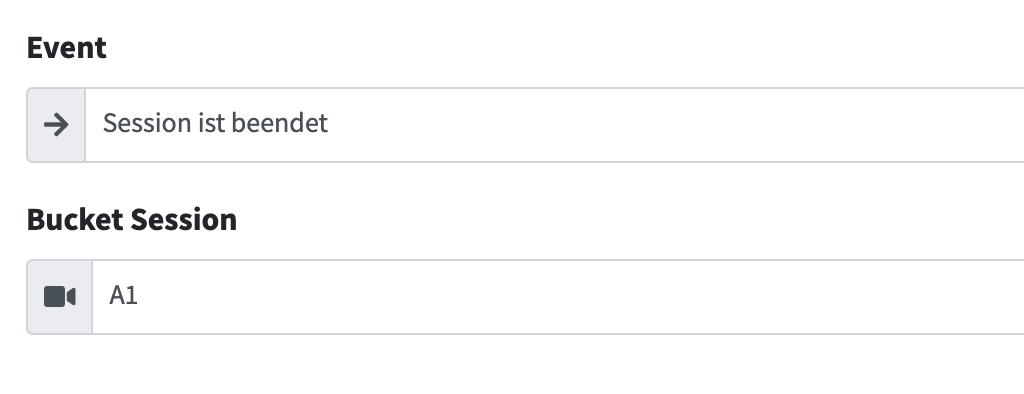Click the 'A1' value text

click(123, 295)
